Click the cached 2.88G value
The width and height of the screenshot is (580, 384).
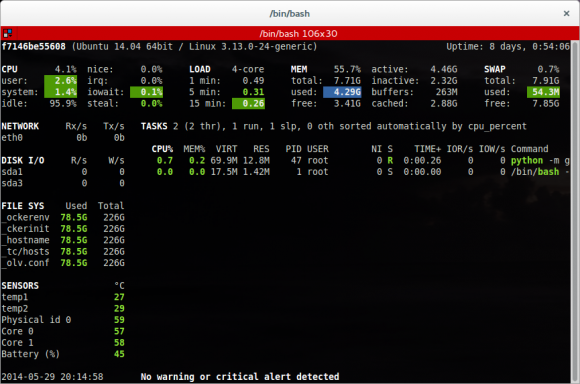[444, 103]
